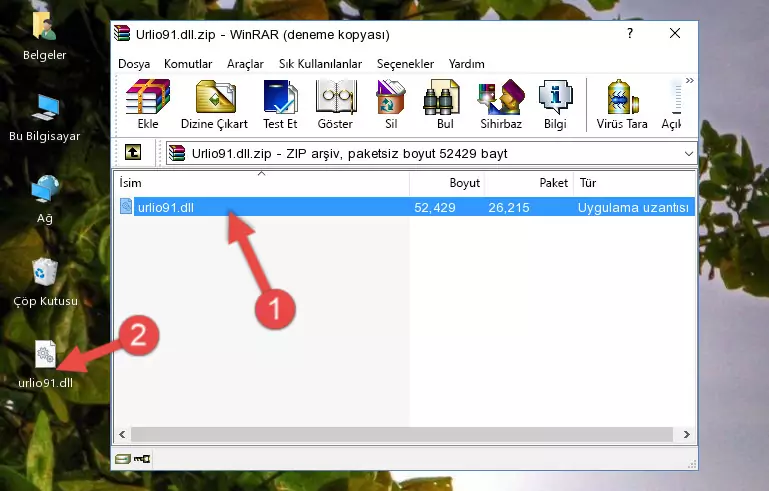Click the partially visible Açıklama toolbar icon

[x=672, y=104]
